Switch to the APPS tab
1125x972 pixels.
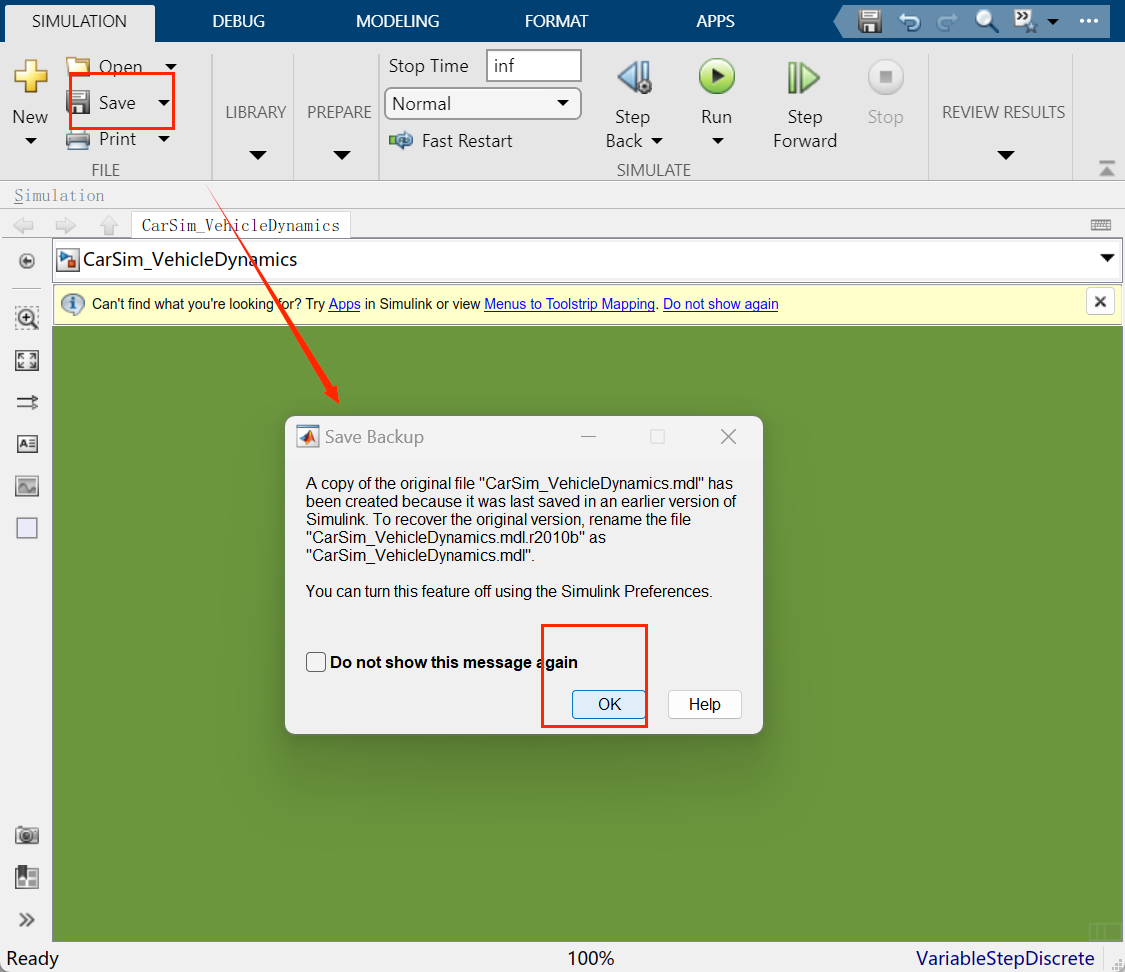pyautogui.click(x=715, y=22)
